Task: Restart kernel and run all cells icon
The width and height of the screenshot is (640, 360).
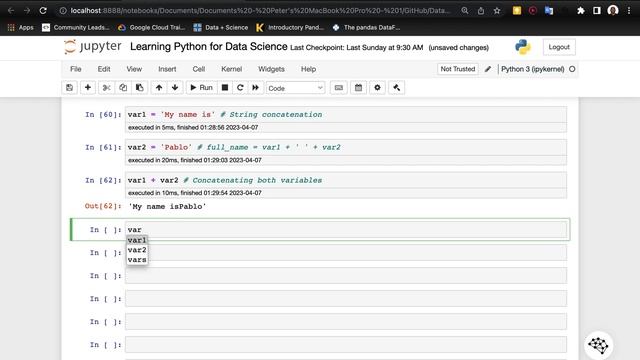Action: (256, 88)
